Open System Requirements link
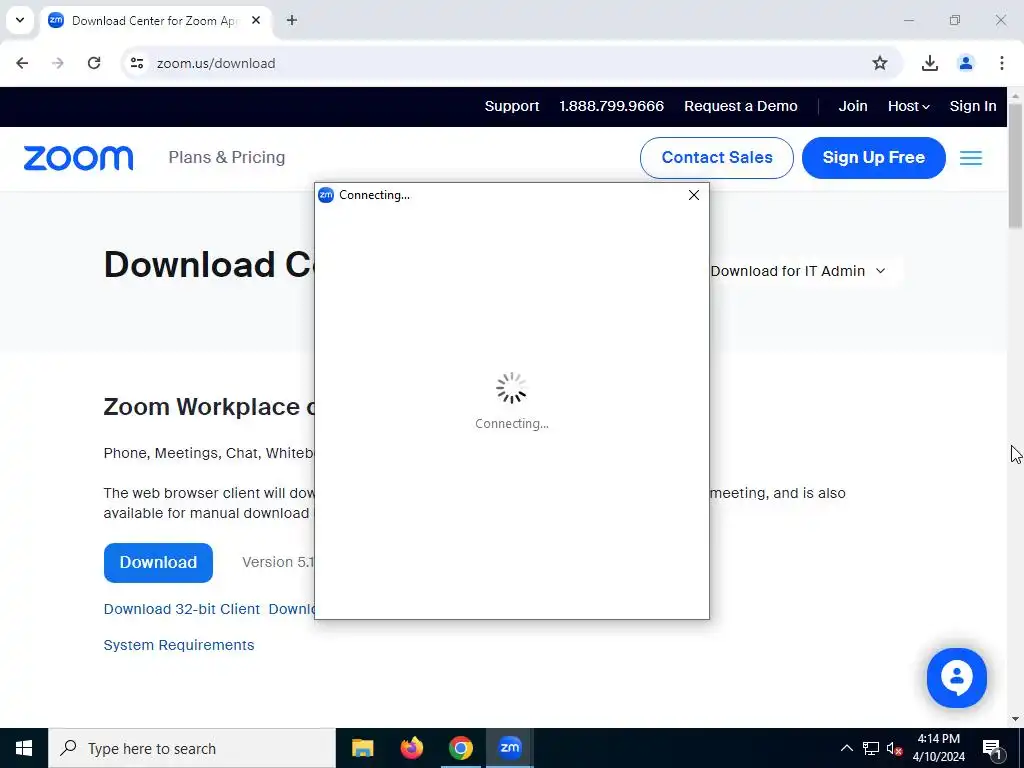 (179, 645)
